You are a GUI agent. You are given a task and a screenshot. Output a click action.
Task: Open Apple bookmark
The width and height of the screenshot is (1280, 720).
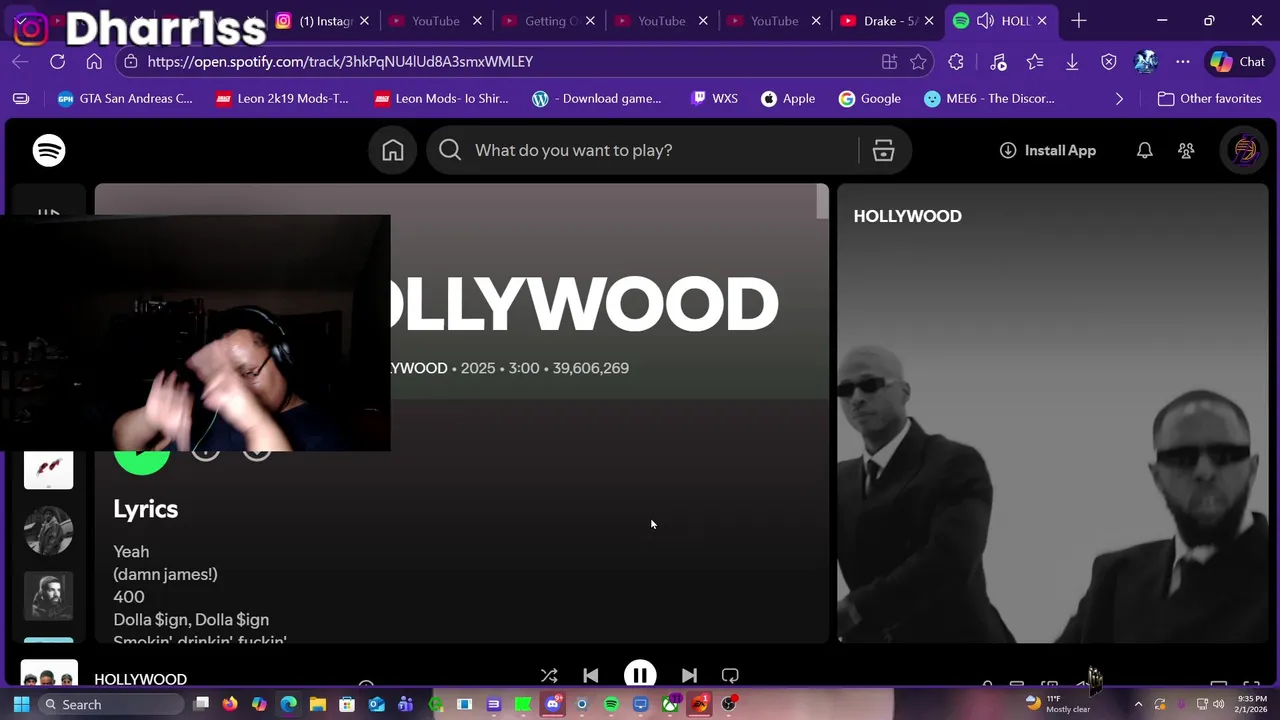coord(788,99)
